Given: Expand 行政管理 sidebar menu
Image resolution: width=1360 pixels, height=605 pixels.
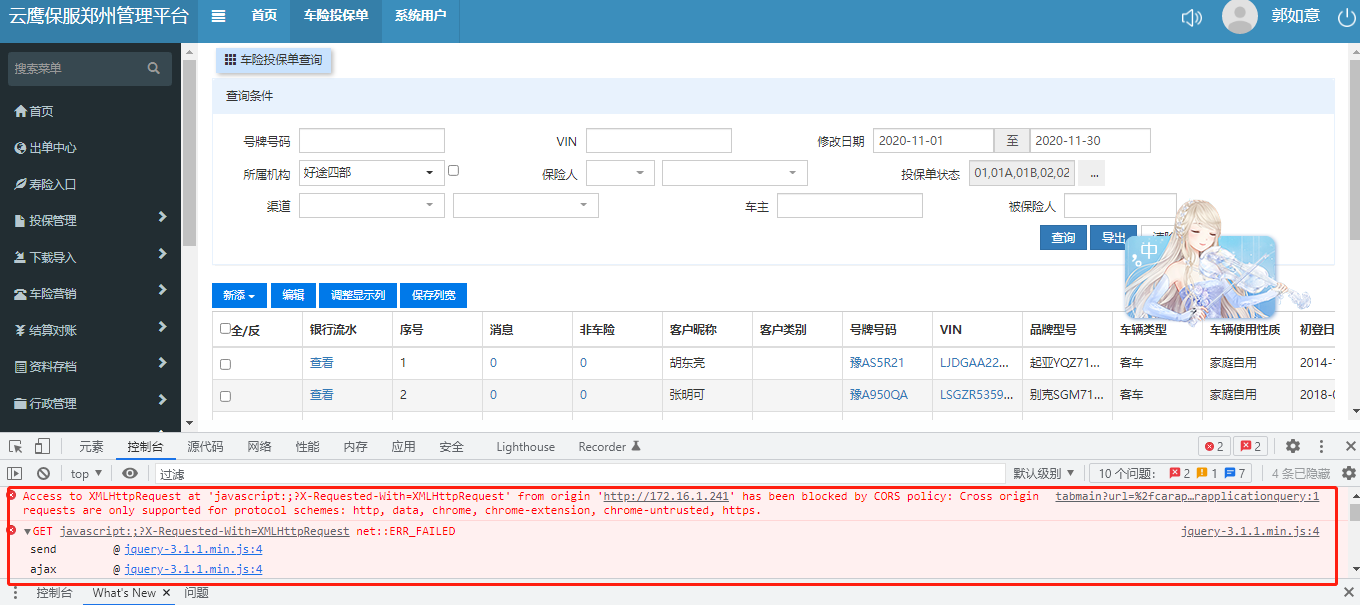Looking at the screenshot, I should pyautogui.click(x=90, y=403).
